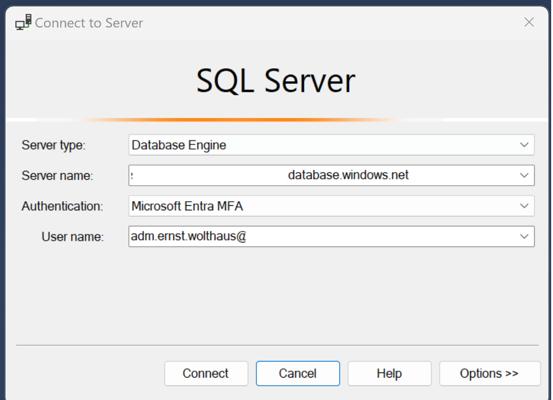Viewport: 553px width, 400px height.
Task: Close the Connect to Server dialog
Action: pos(529,22)
